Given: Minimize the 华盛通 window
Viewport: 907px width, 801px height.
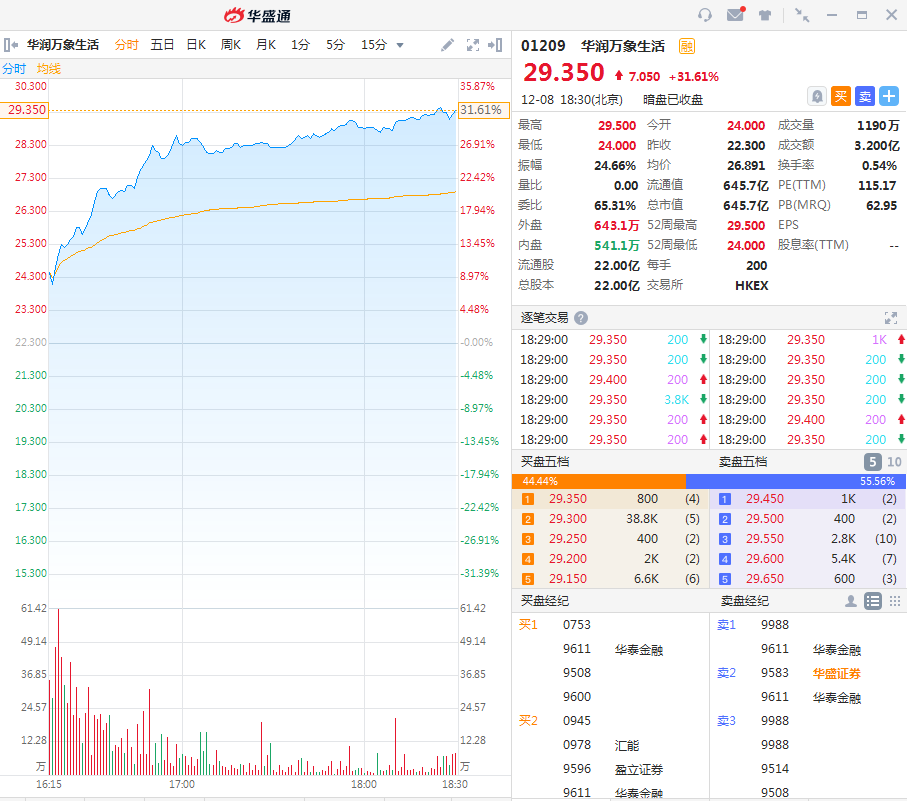Looking at the screenshot, I should pos(832,15).
